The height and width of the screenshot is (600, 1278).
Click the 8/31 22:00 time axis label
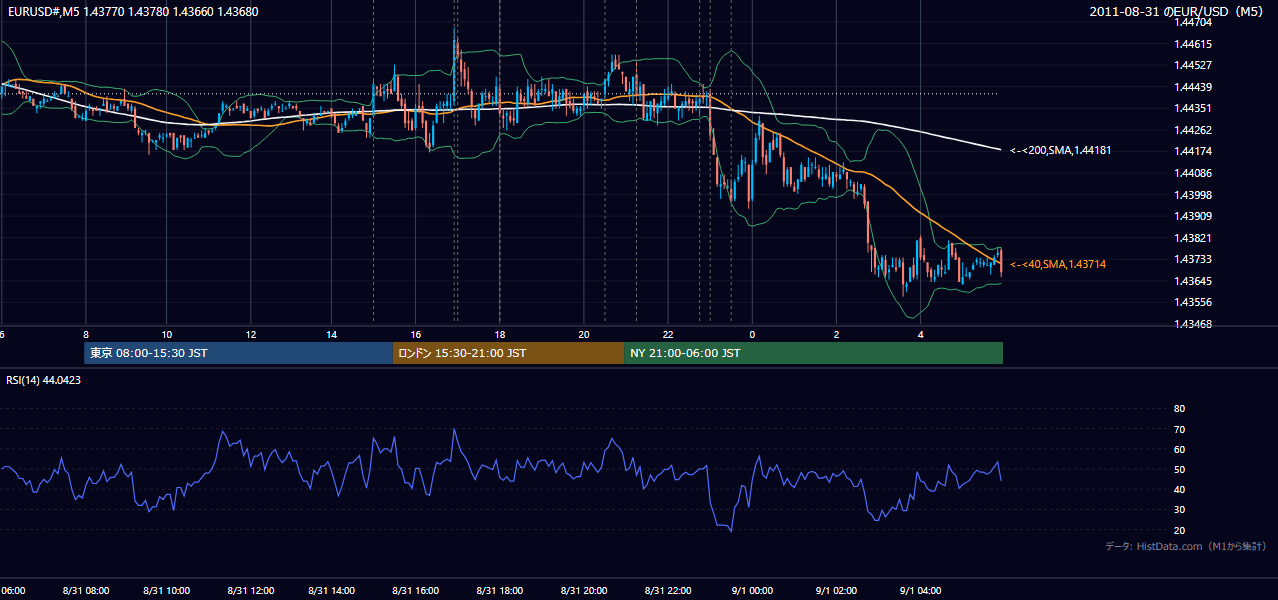click(x=669, y=590)
